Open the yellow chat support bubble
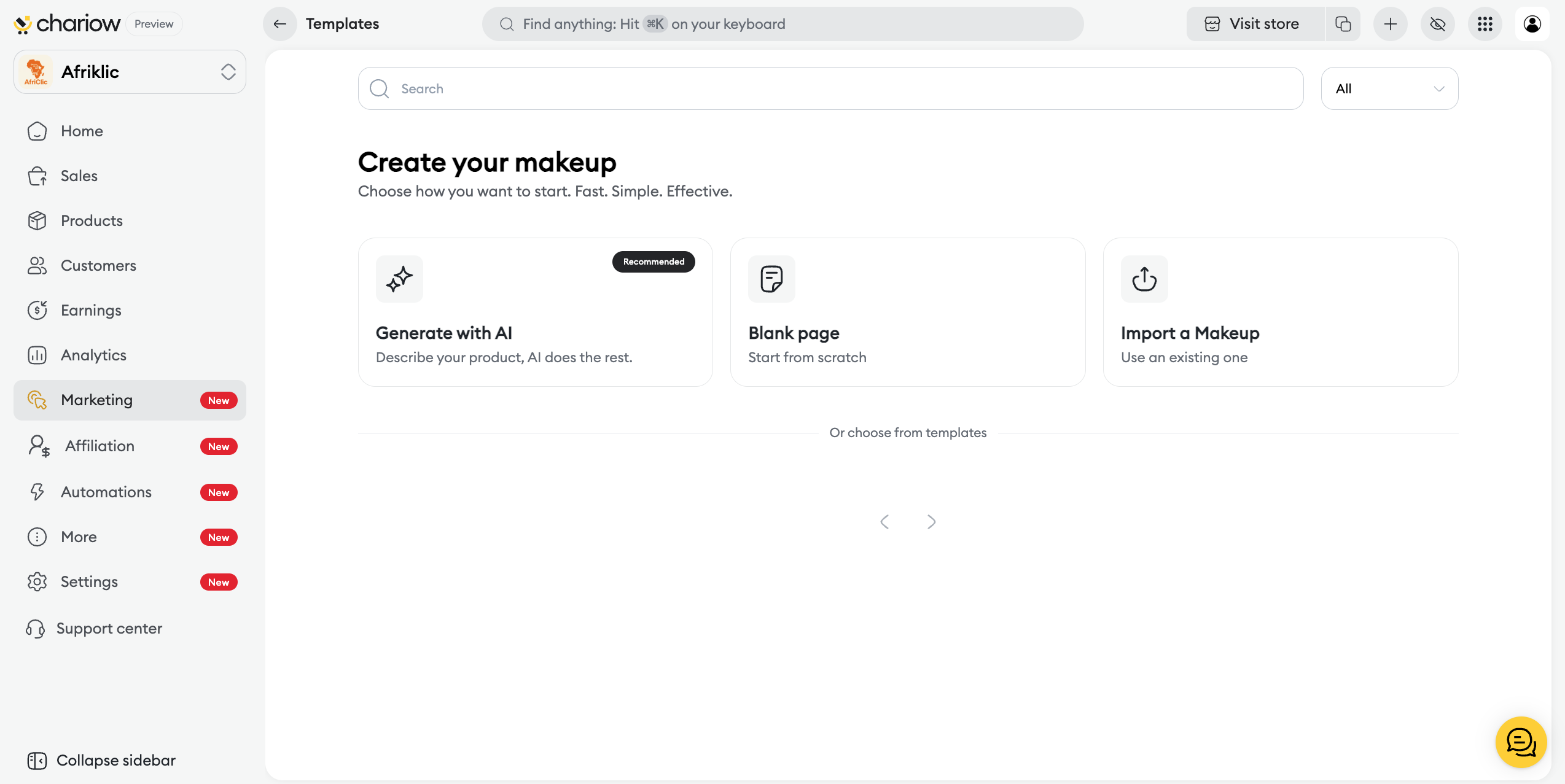 [x=1521, y=742]
